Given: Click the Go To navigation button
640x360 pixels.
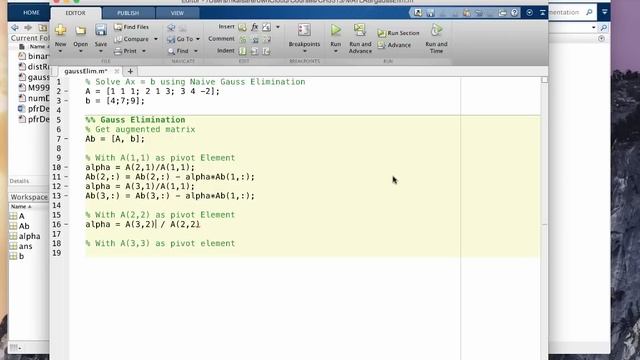Looking at the screenshot, I should pyautogui.click(x=180, y=39).
